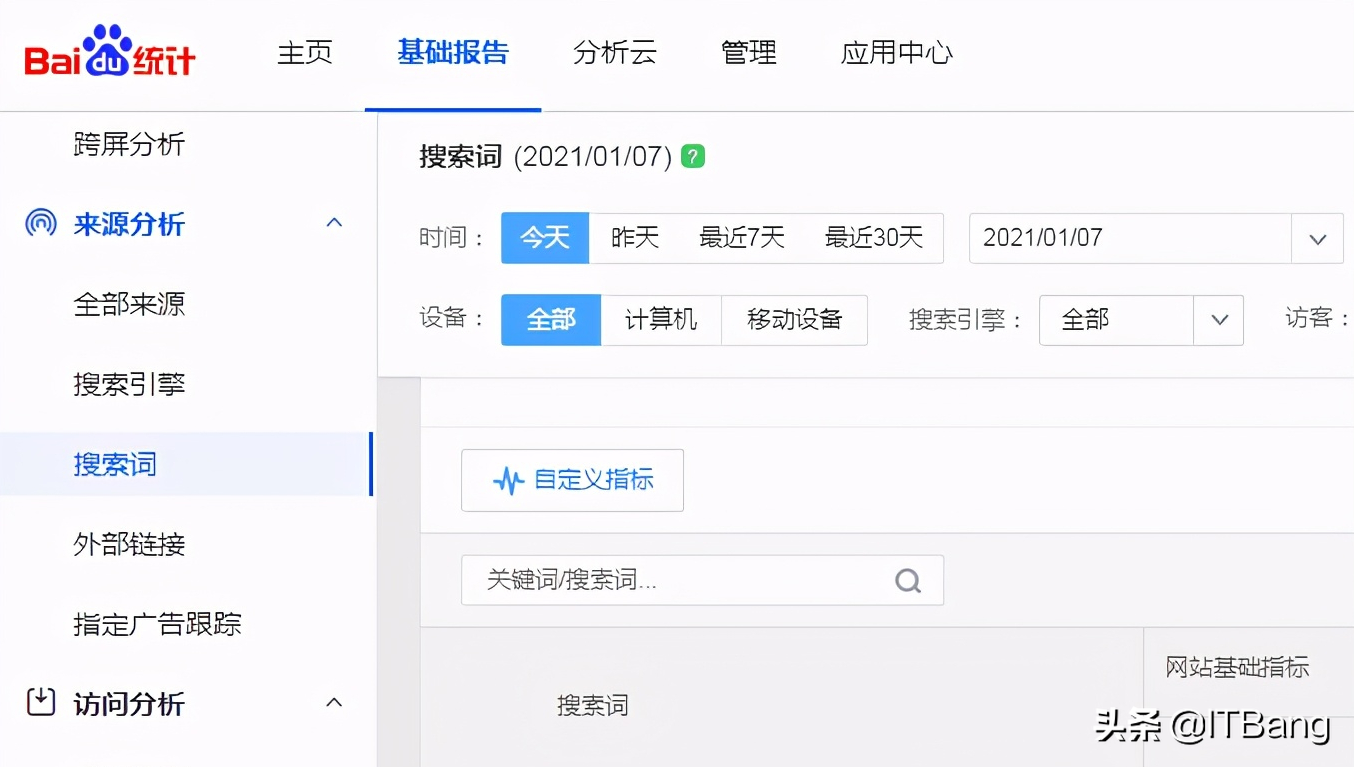Open 搜索引擎 report in sidebar
This screenshot has height=767, width=1354.
129,384
